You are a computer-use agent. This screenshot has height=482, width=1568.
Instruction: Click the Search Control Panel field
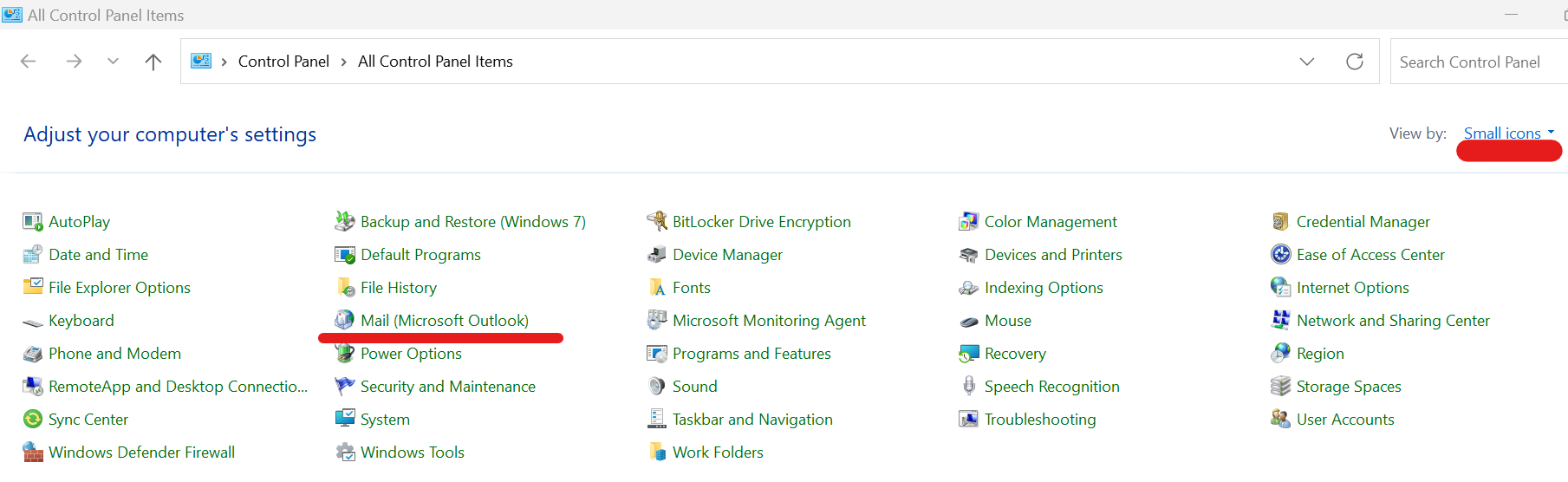[1479, 62]
